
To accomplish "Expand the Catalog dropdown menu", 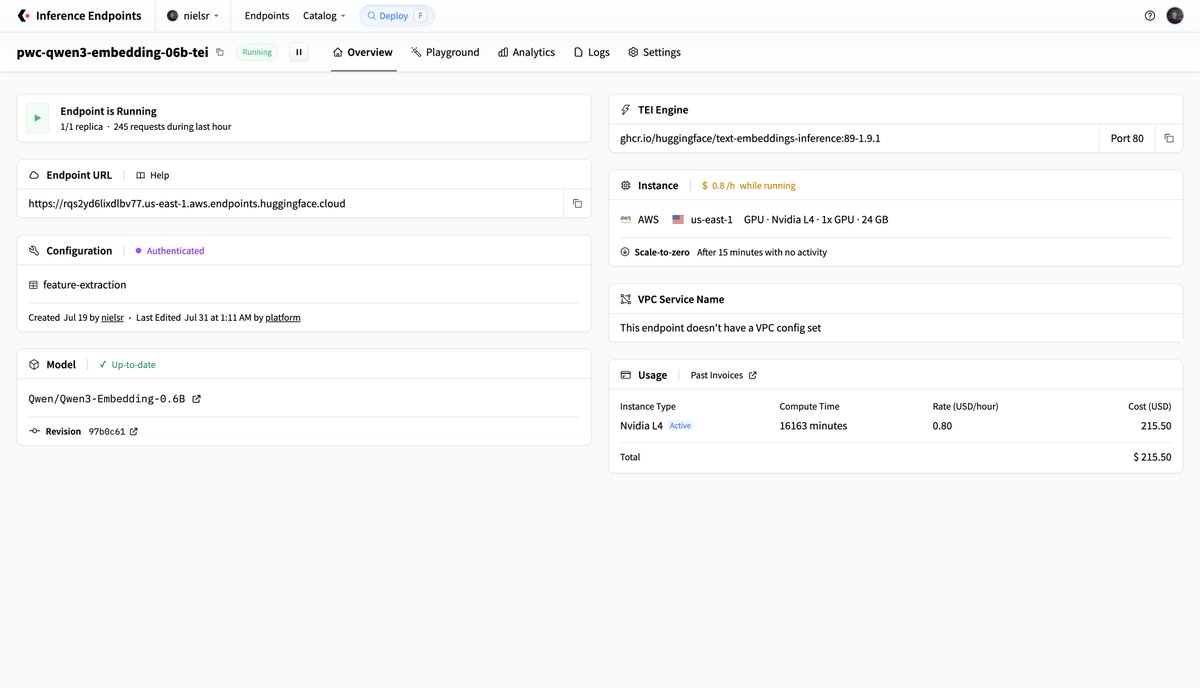I will (x=324, y=16).
